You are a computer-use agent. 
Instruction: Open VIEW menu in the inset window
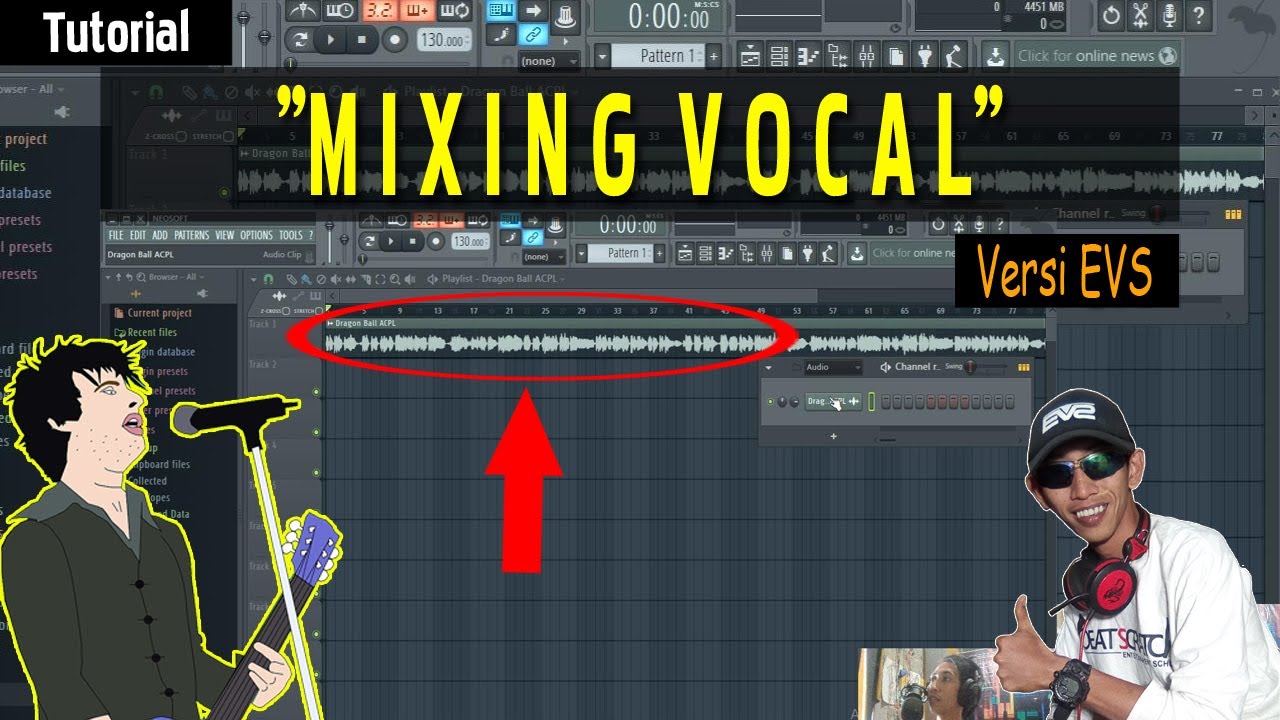(x=224, y=236)
